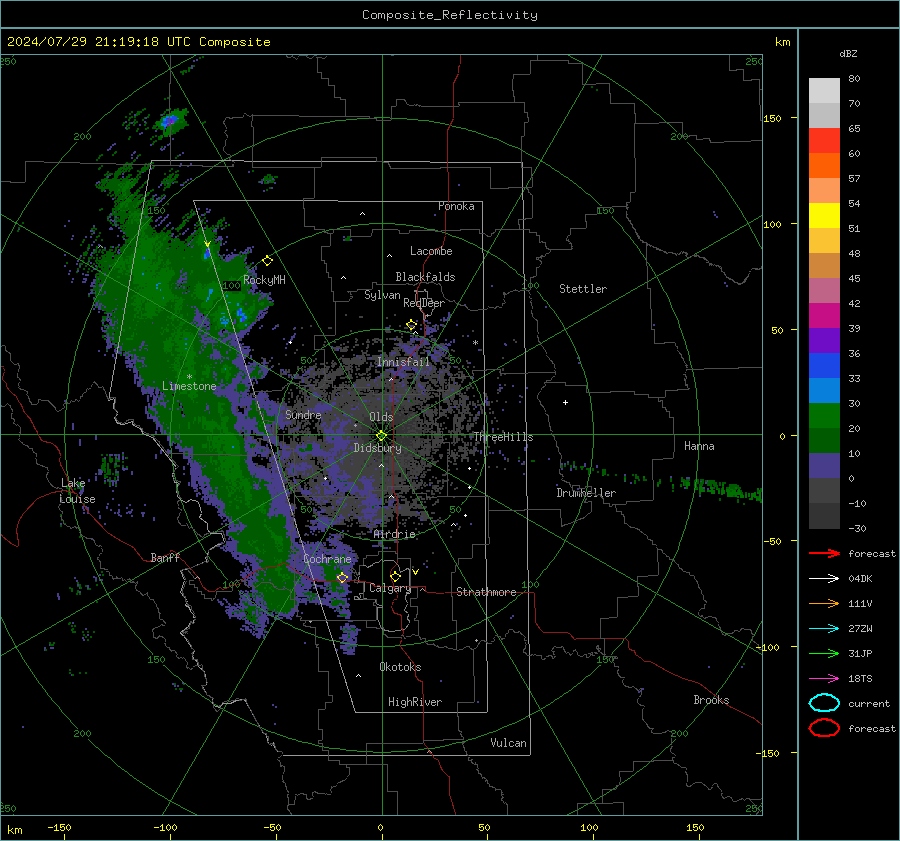
Task: Click the Sundre city label
Action: (303, 414)
